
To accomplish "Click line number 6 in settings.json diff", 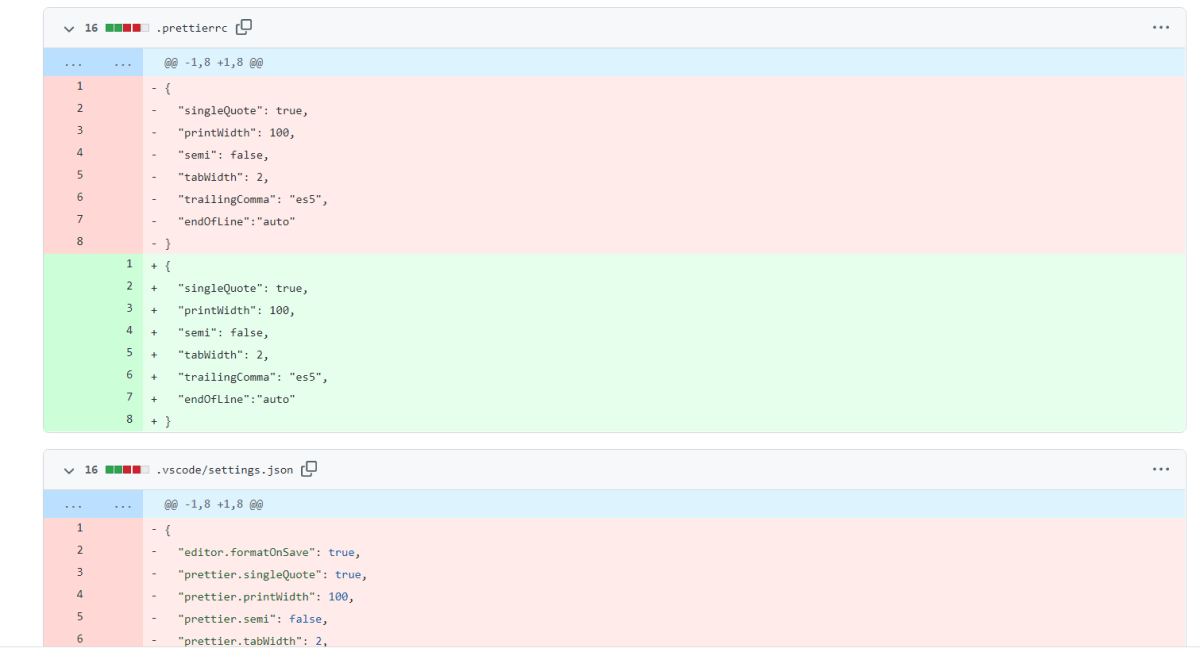I will 79,639.
